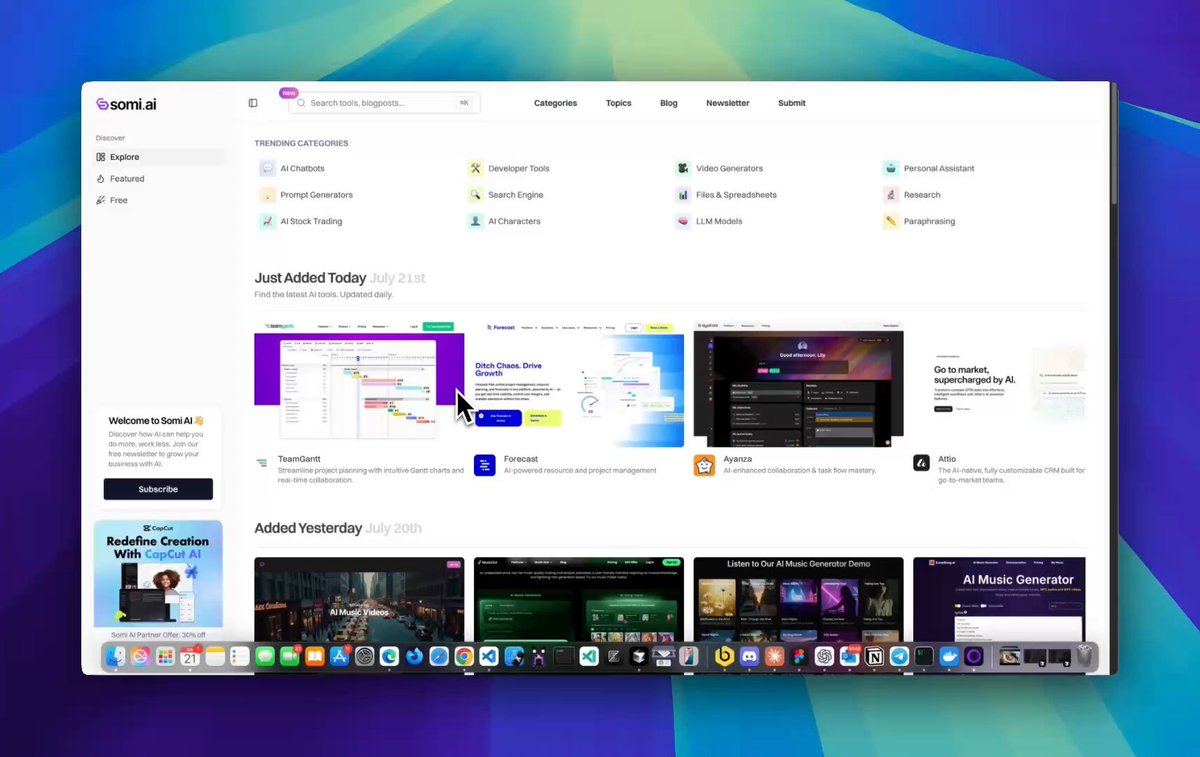This screenshot has width=1200, height=757.
Task: Open the Newsletter nav link
Action: tap(728, 103)
